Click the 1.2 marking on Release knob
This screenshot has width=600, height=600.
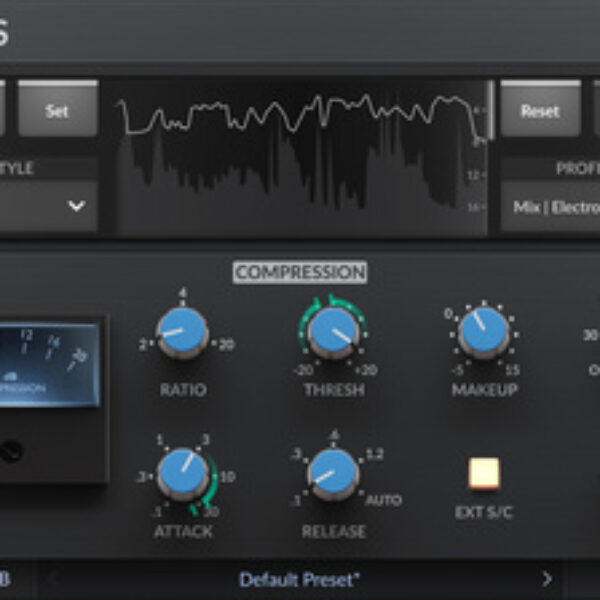[x=375, y=454]
